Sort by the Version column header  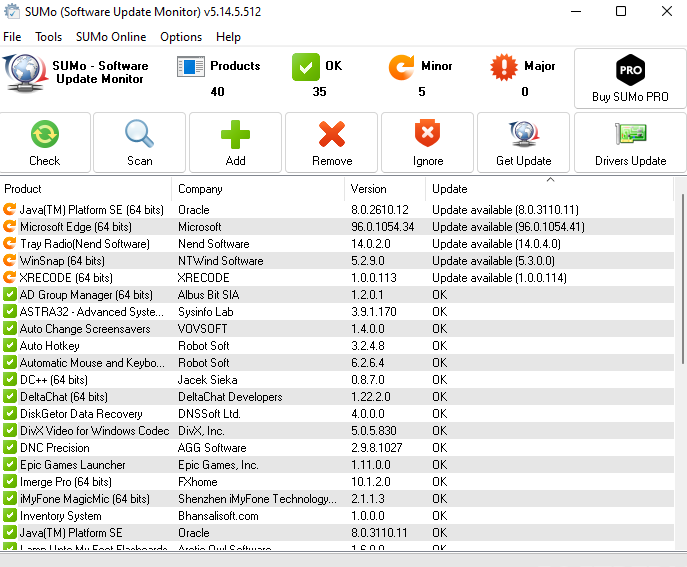coord(385,189)
